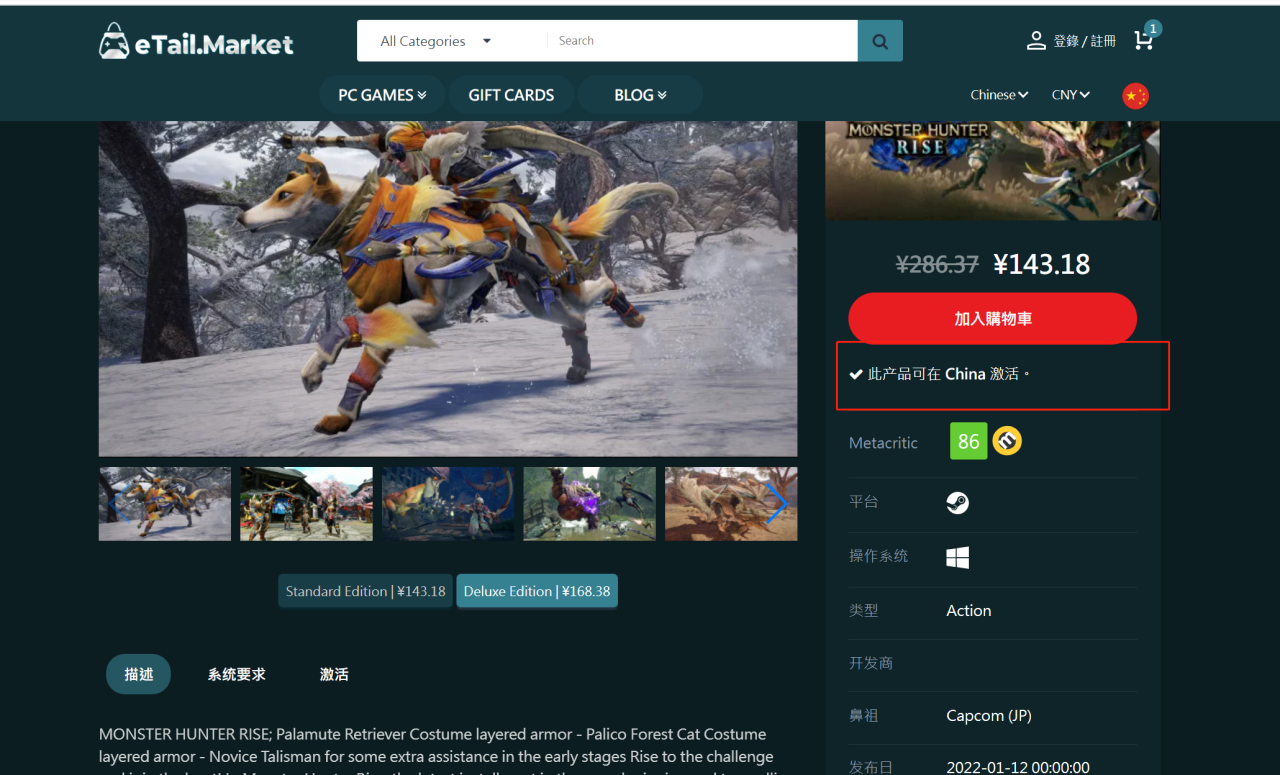
Task: Switch to the 激活 tab
Action: 334,674
